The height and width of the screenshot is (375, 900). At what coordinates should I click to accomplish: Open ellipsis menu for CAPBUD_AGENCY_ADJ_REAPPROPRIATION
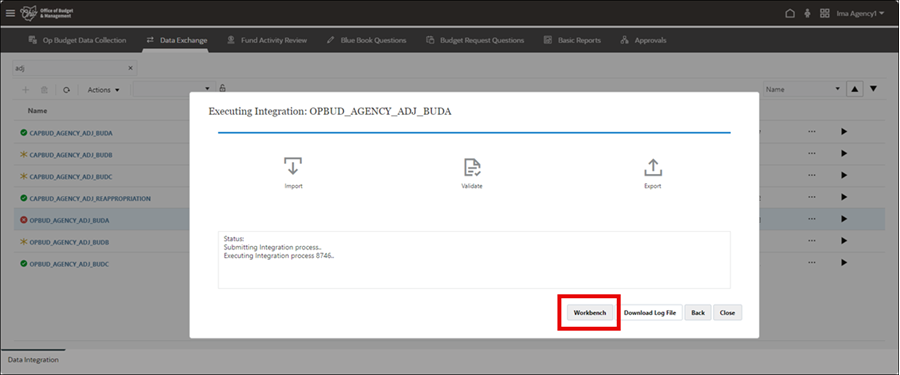coord(811,198)
